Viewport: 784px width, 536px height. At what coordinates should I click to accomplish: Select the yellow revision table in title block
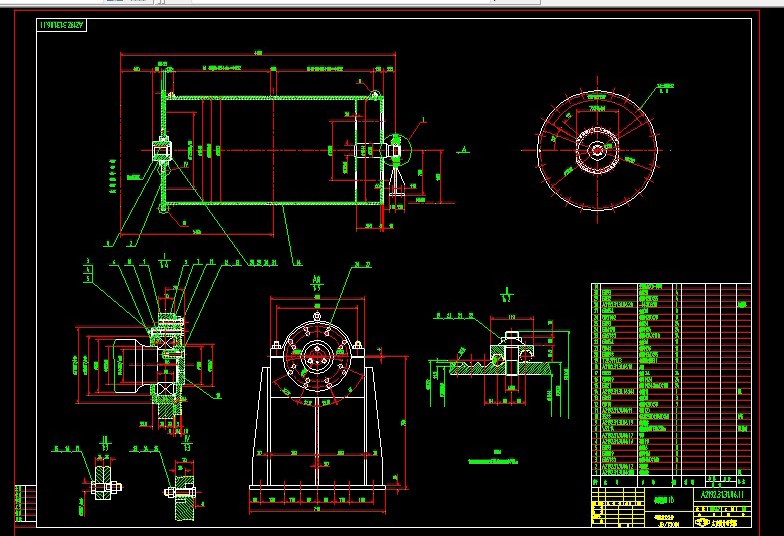618,506
